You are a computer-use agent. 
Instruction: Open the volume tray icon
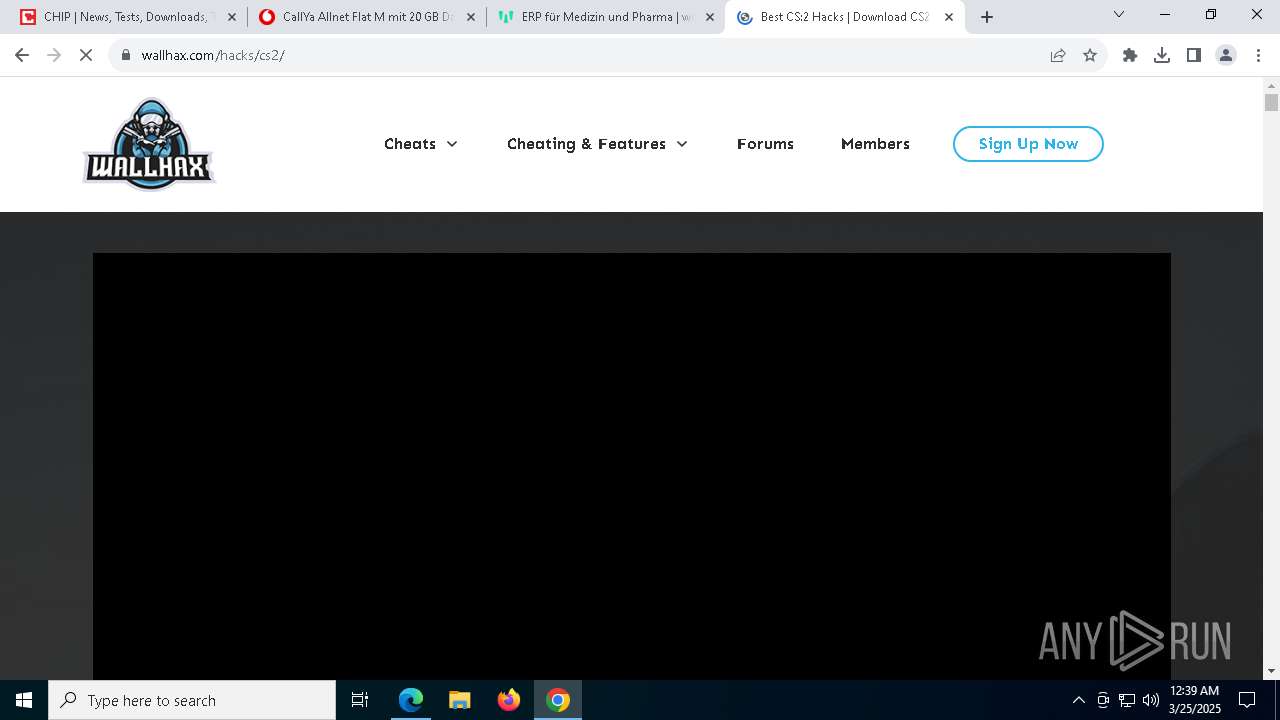click(1151, 700)
